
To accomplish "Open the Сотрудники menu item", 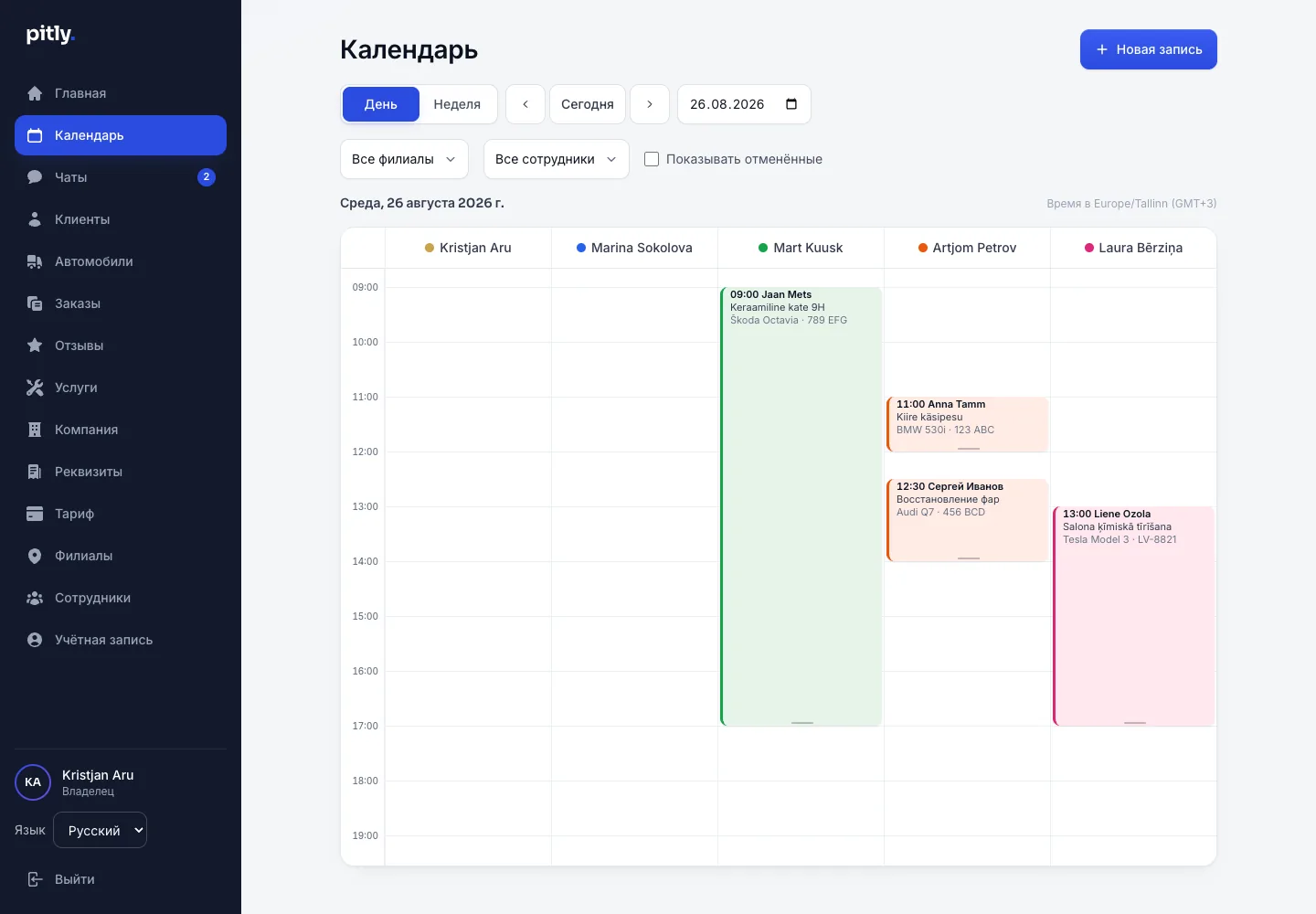I will (x=121, y=598).
